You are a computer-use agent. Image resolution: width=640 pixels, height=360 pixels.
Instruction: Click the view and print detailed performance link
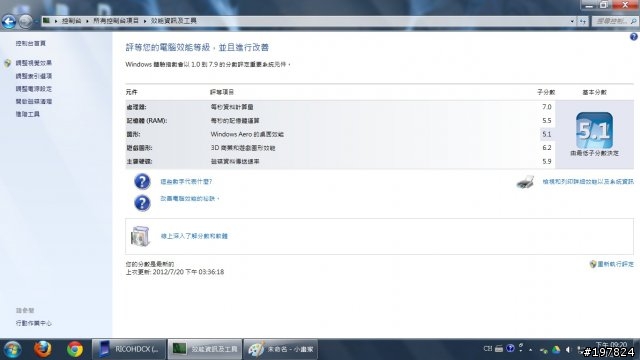pos(588,182)
